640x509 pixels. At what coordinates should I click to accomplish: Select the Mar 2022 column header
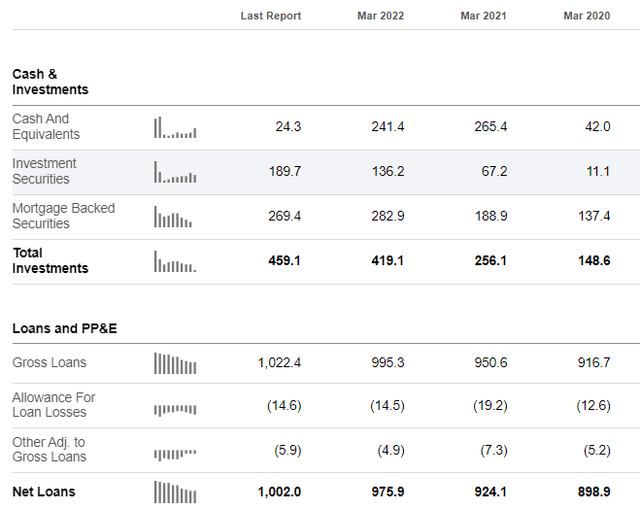coord(380,16)
